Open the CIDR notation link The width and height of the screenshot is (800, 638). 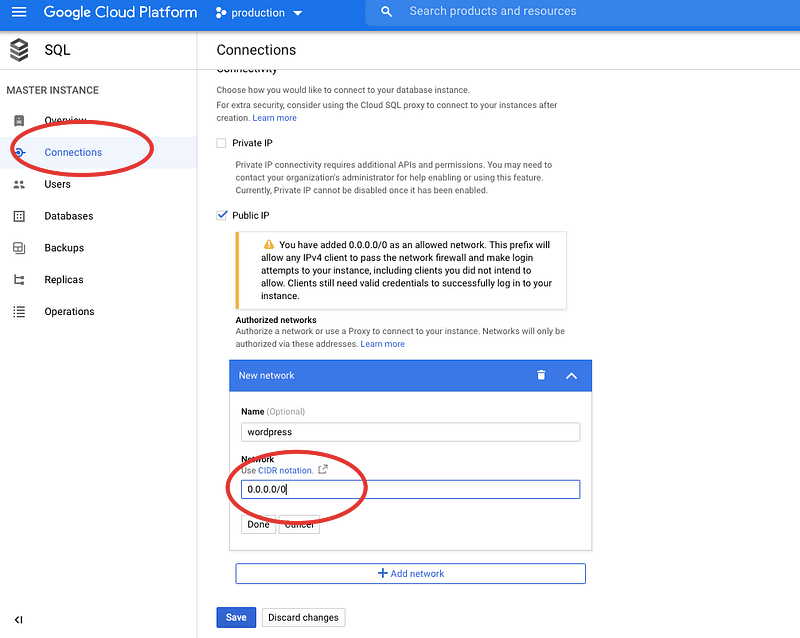pos(286,471)
